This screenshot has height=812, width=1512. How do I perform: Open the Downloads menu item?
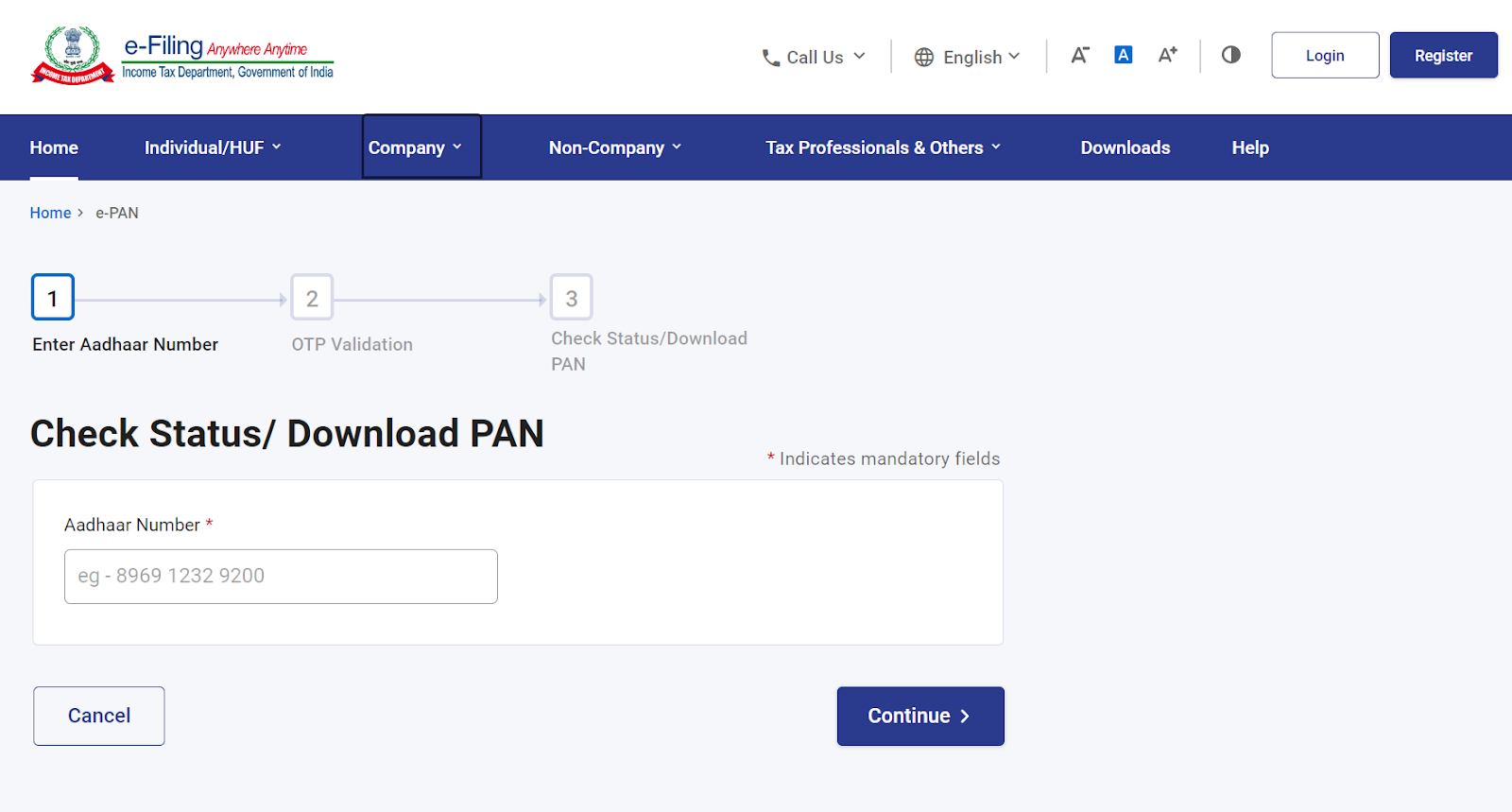[1125, 147]
